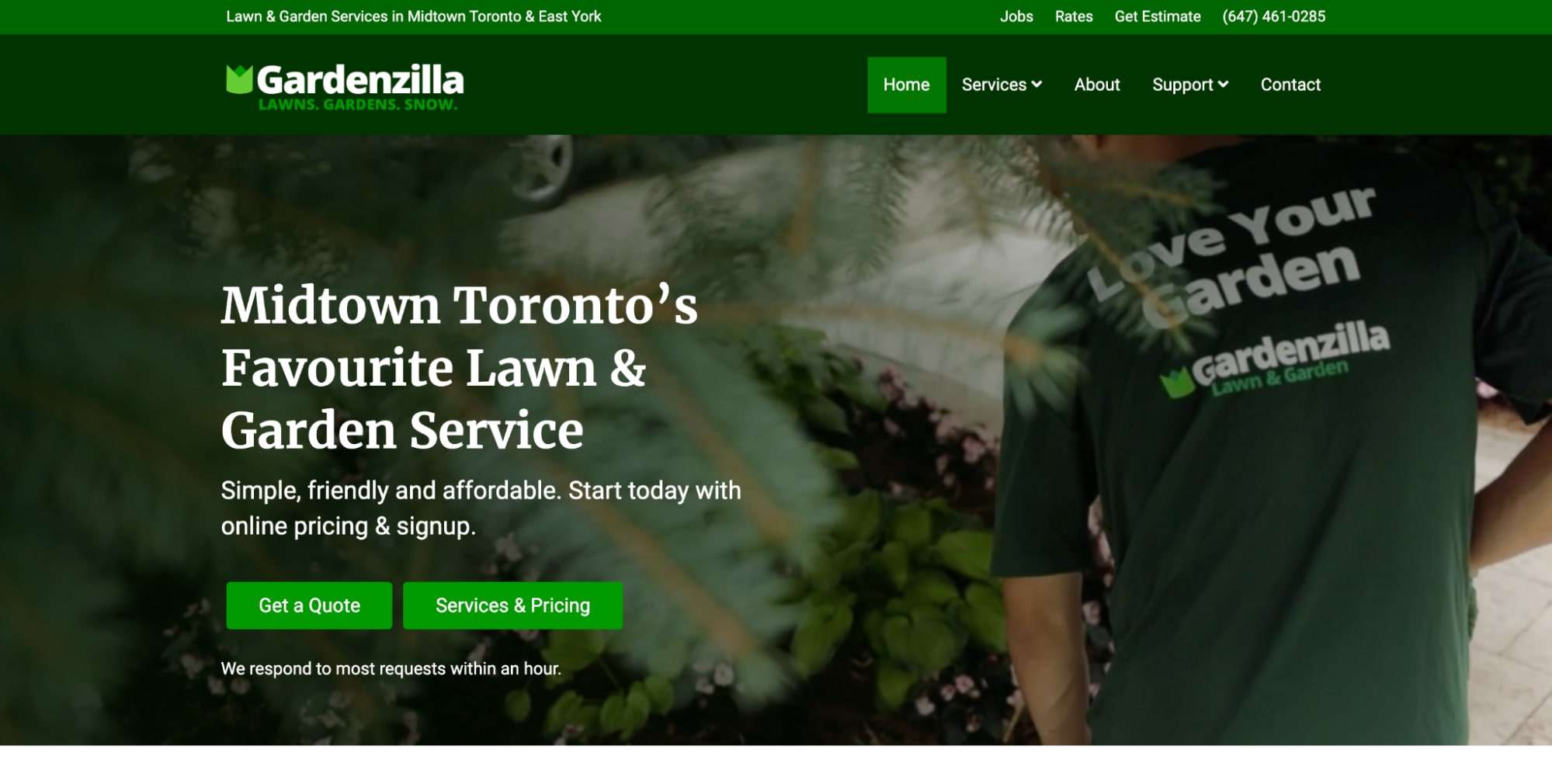This screenshot has height=784, width=1552.
Task: Click the response time note text
Action: pyautogui.click(x=391, y=668)
